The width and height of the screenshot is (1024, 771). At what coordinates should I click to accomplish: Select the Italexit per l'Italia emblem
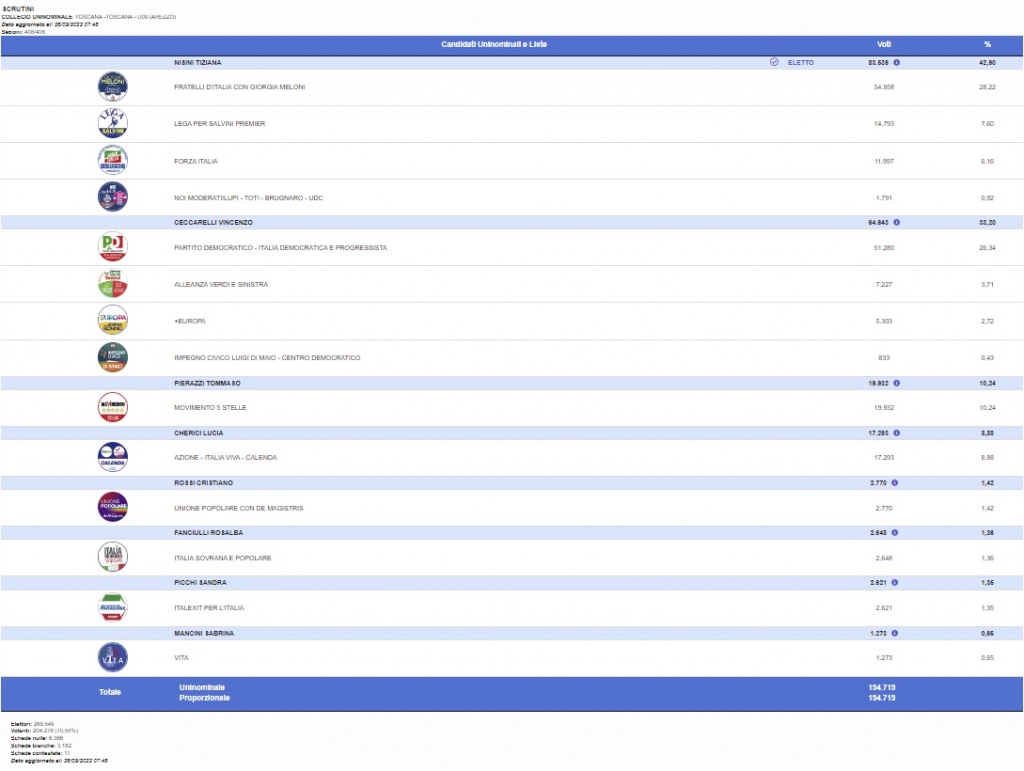tap(112, 607)
